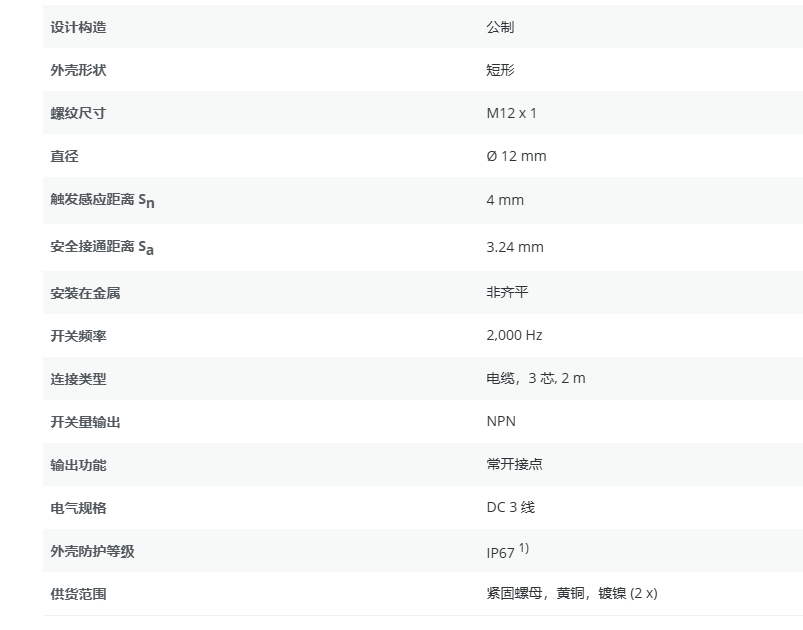Click the 常开接点 value text
803x630 pixels.
click(514, 465)
